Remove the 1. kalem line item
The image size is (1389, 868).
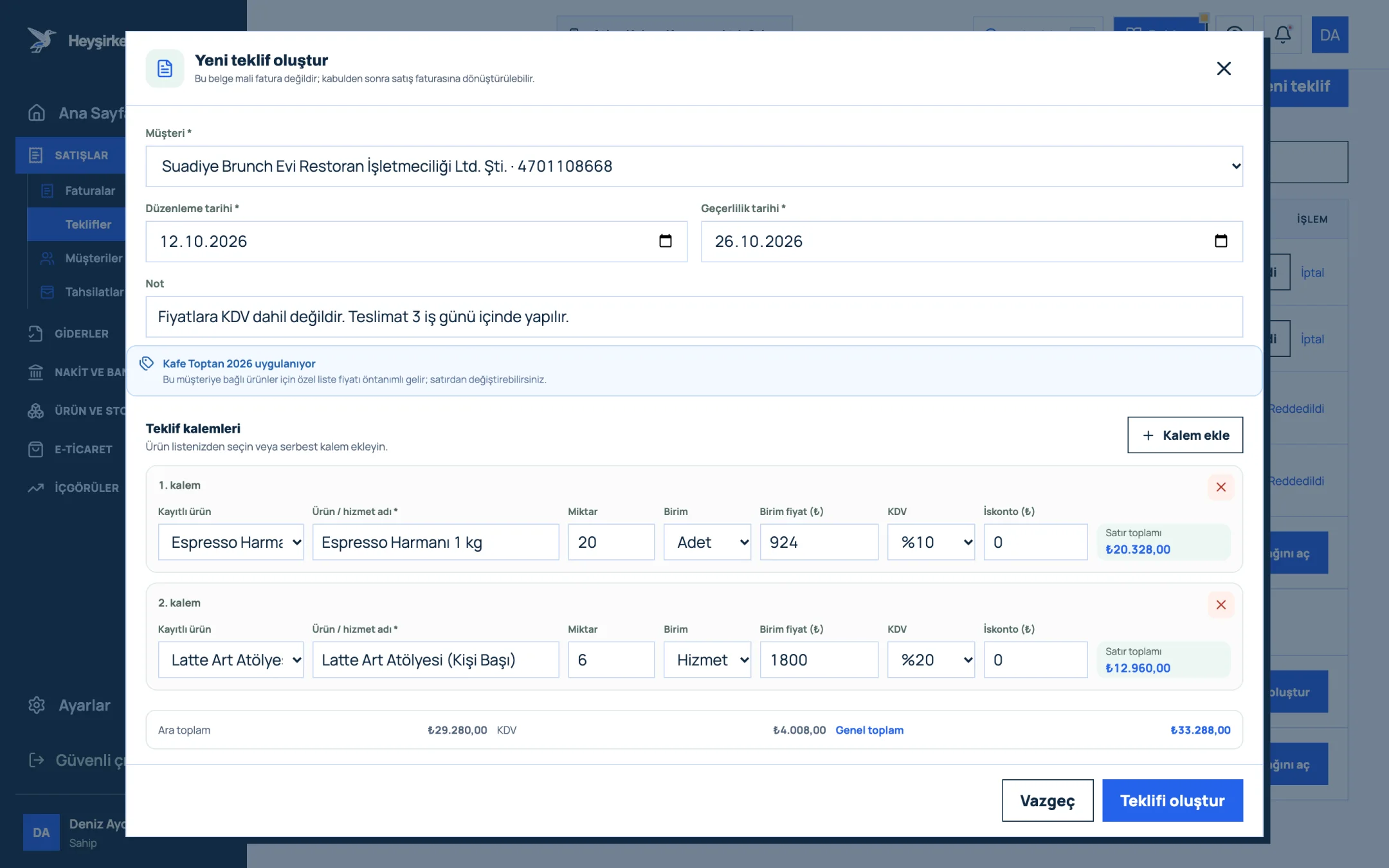(x=1221, y=487)
